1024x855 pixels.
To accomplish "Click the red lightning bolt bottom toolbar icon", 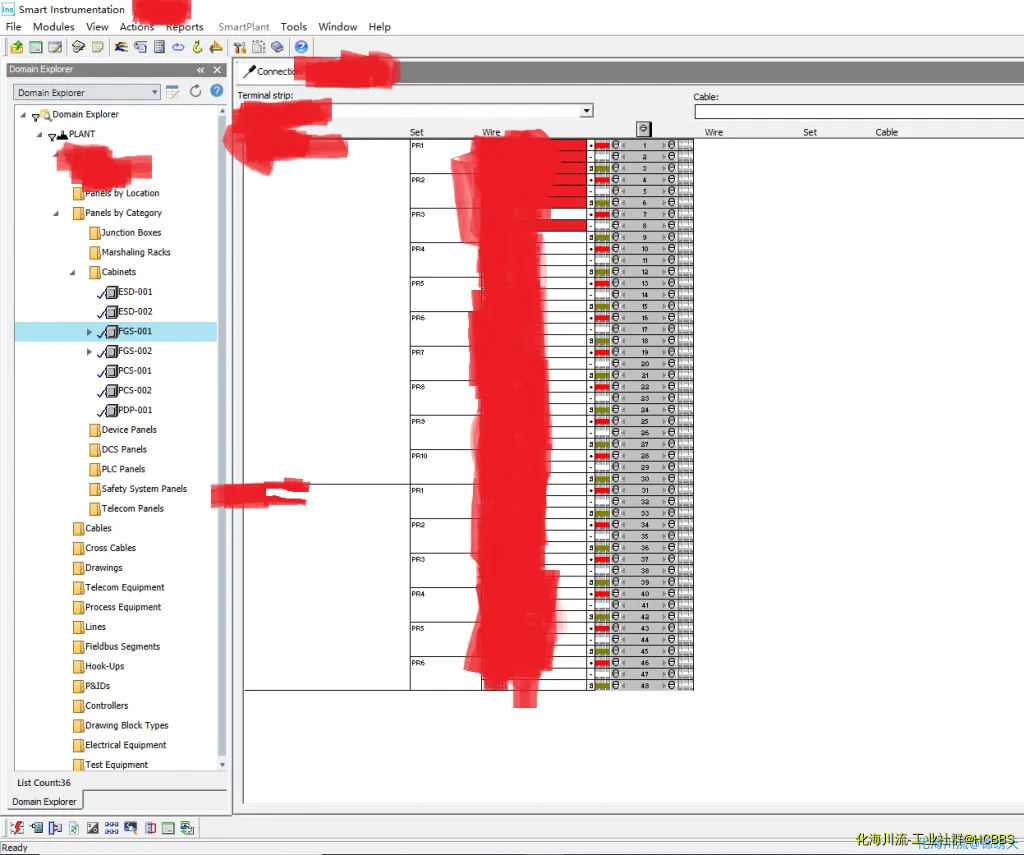I will pyautogui.click(x=18, y=828).
